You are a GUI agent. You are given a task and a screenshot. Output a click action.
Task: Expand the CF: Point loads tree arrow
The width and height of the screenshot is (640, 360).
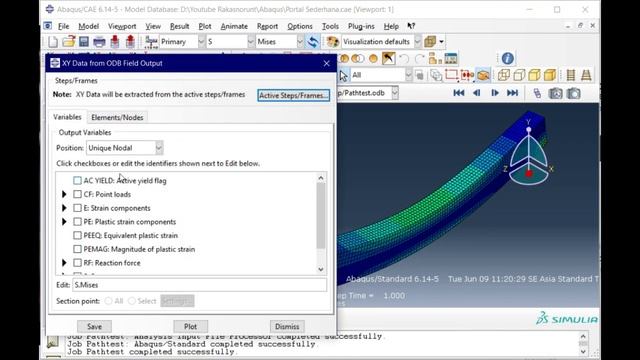tap(64, 194)
